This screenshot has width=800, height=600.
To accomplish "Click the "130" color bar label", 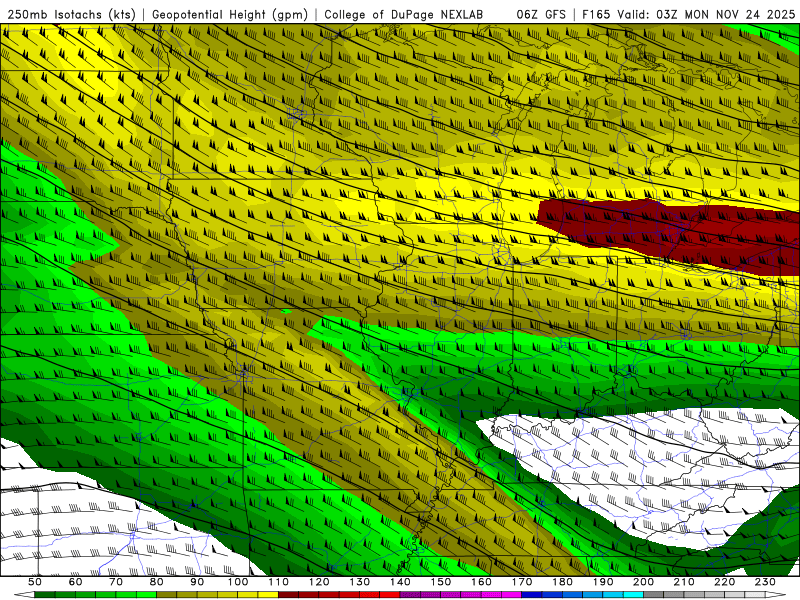I will [360, 582].
